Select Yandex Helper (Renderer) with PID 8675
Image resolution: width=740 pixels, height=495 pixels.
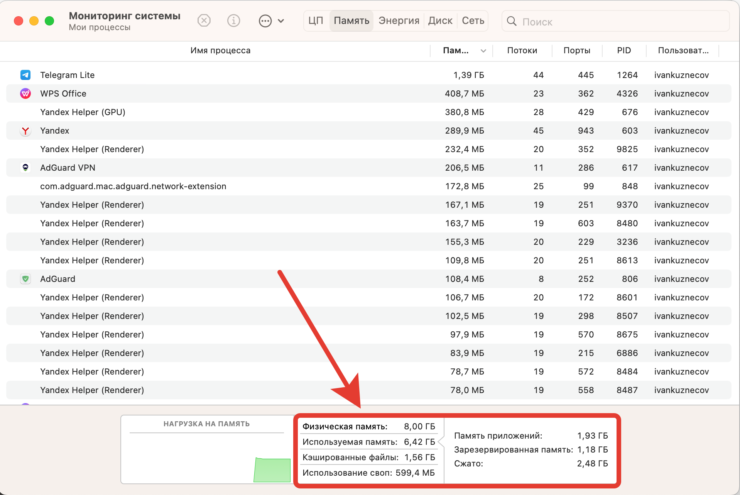point(369,335)
